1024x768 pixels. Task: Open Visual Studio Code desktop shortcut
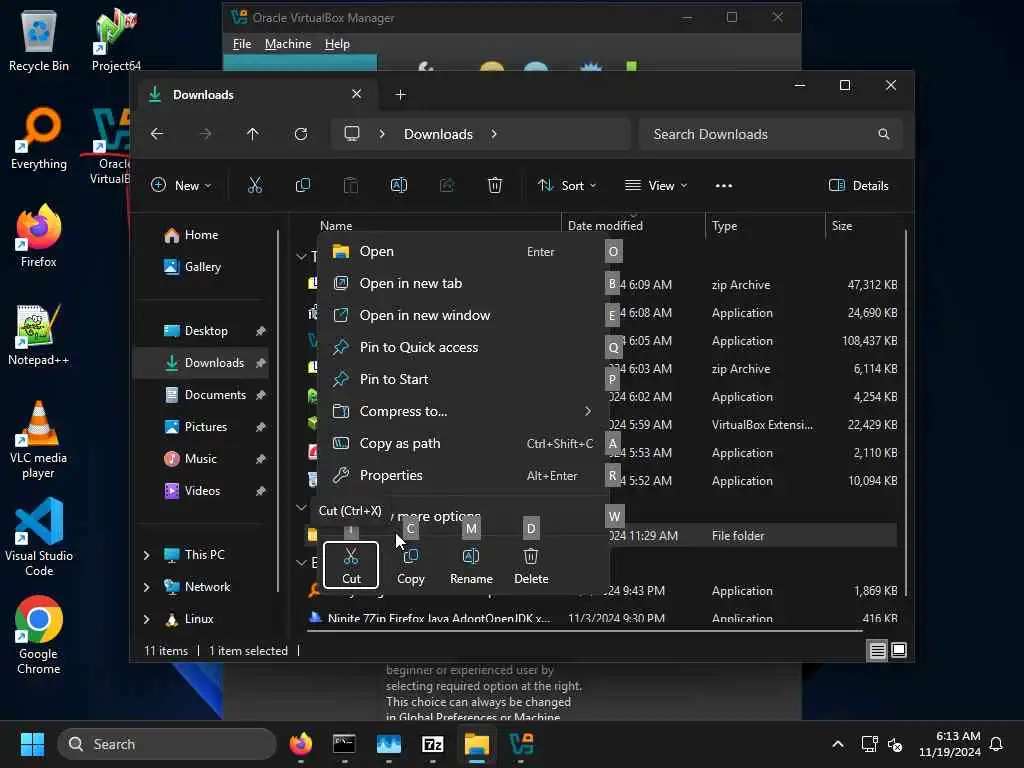39,537
